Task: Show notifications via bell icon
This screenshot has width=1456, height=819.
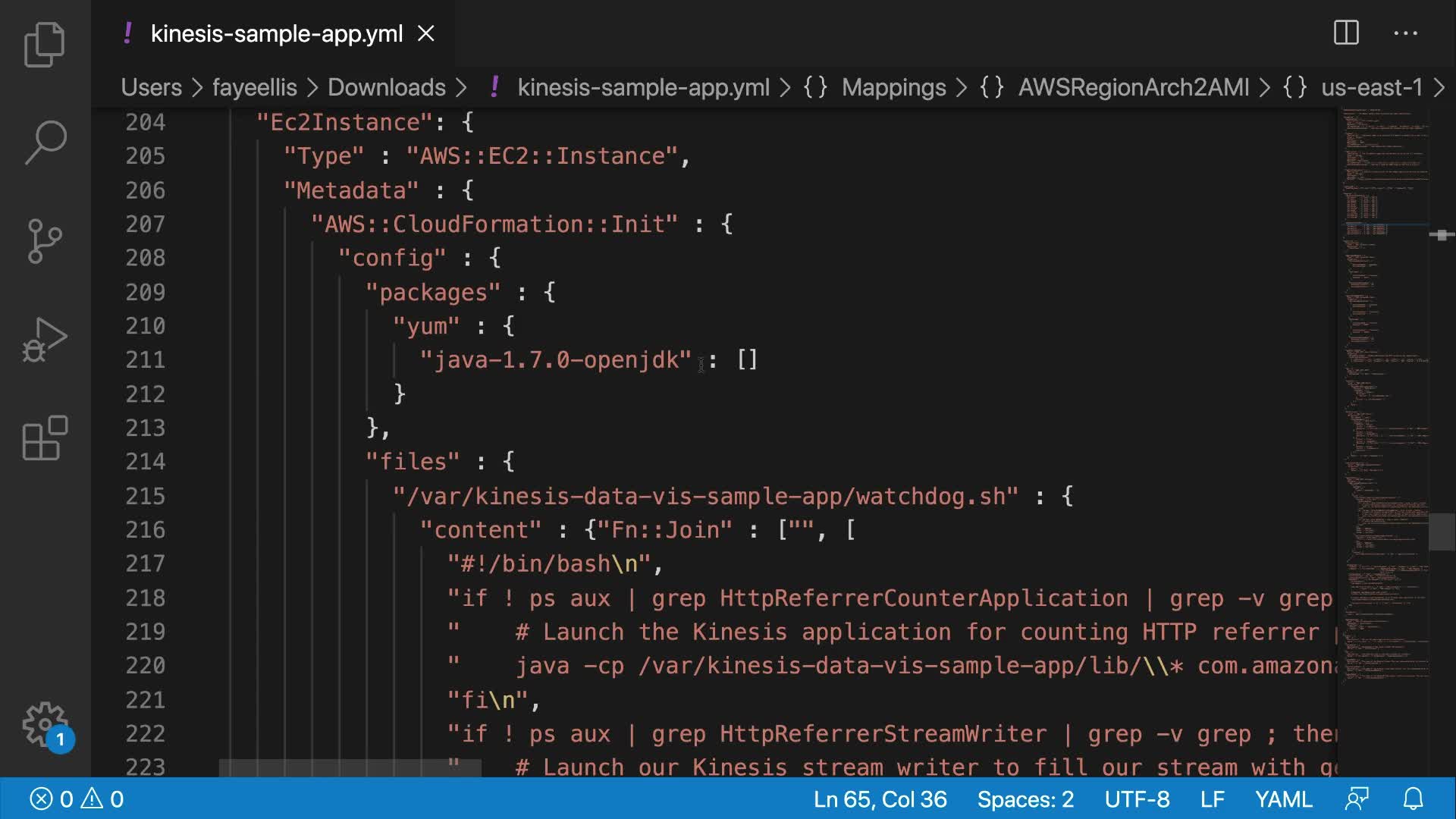Action: (x=1413, y=799)
